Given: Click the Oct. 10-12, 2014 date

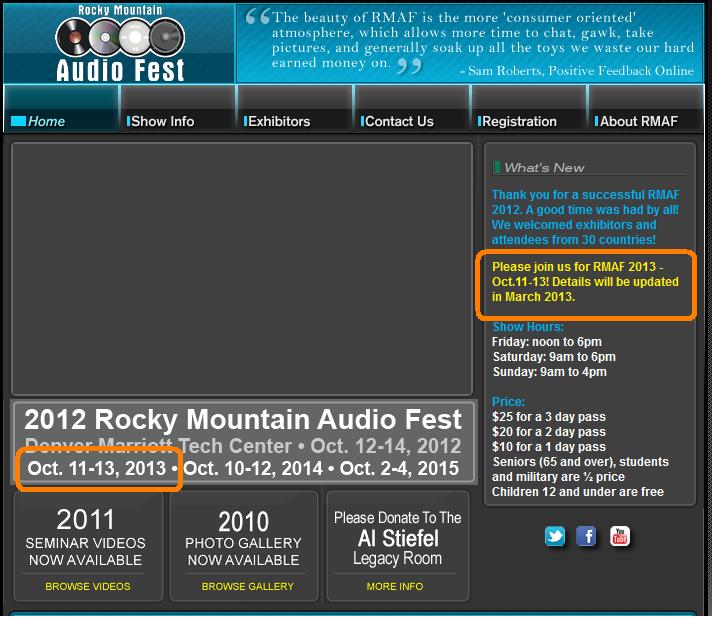Looking at the screenshot, I should click(x=253, y=469).
